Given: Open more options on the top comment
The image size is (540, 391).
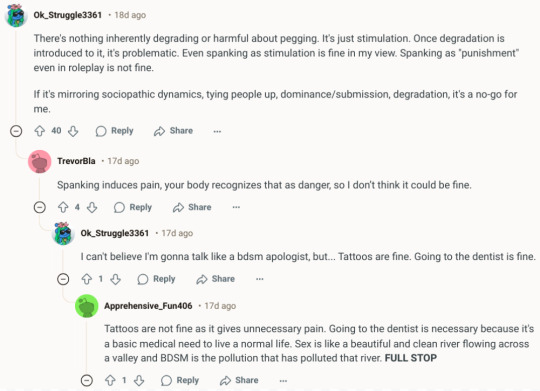Looking at the screenshot, I should pyautogui.click(x=217, y=131).
